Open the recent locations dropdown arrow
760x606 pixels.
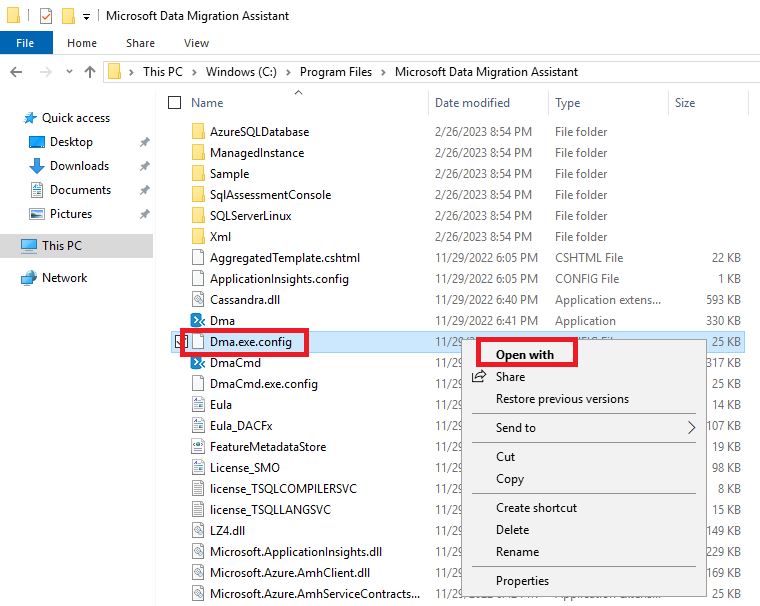point(69,72)
